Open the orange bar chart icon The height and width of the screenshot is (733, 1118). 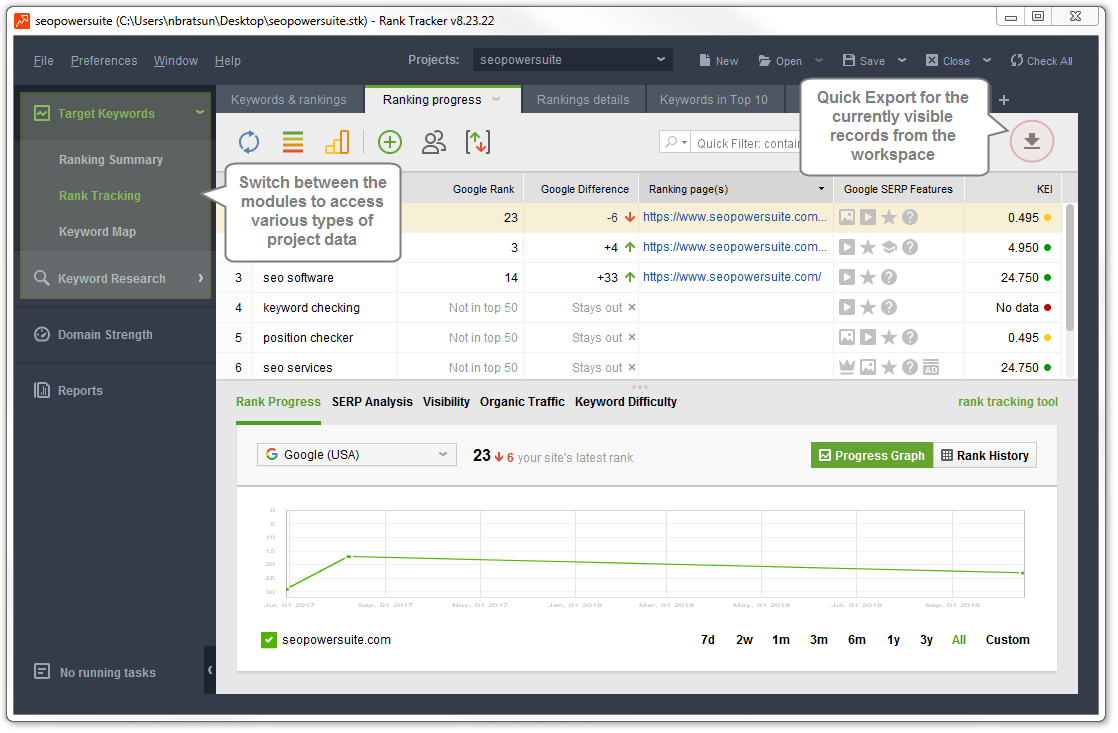click(x=337, y=142)
